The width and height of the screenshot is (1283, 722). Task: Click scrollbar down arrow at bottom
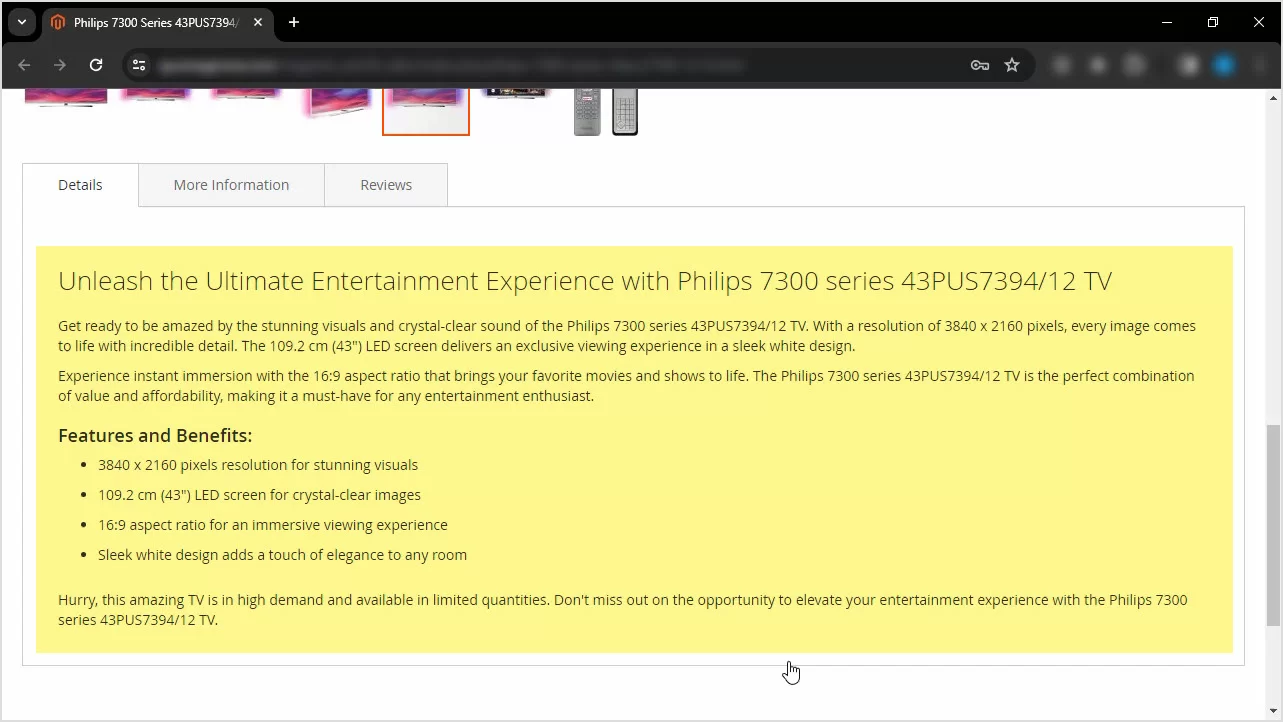[x=1273, y=711]
